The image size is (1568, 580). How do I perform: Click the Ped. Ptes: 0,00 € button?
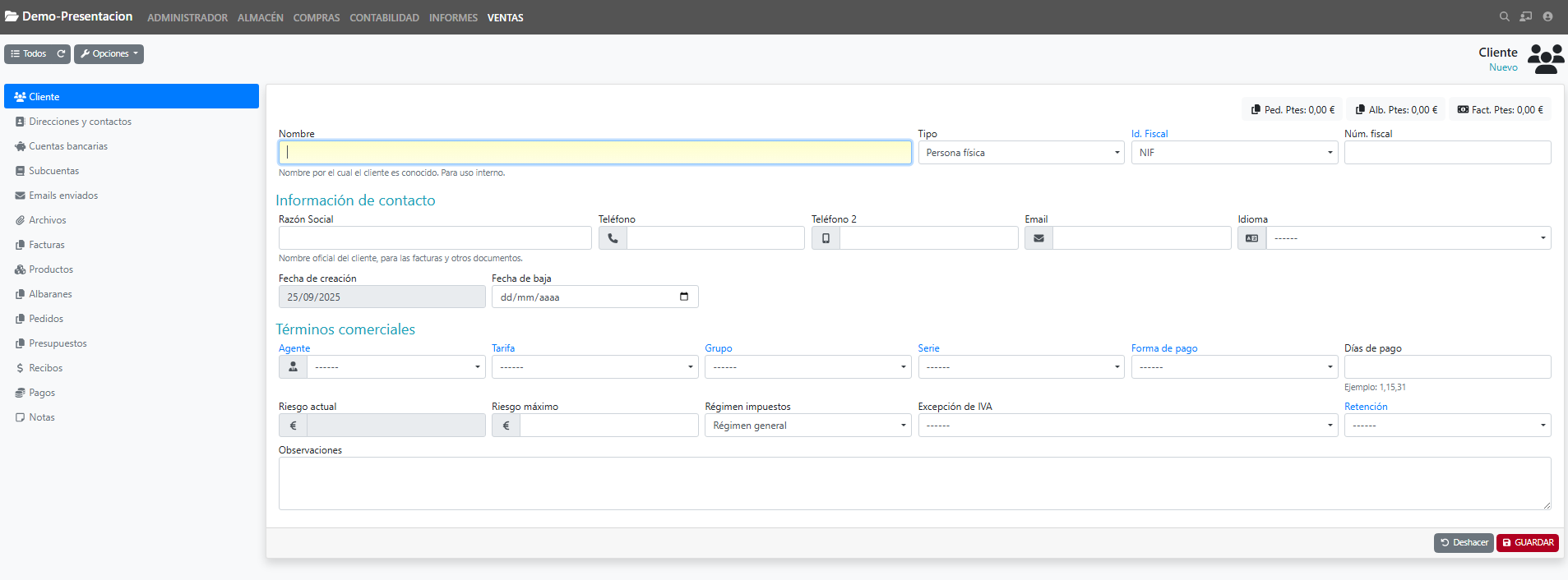coord(1293,109)
